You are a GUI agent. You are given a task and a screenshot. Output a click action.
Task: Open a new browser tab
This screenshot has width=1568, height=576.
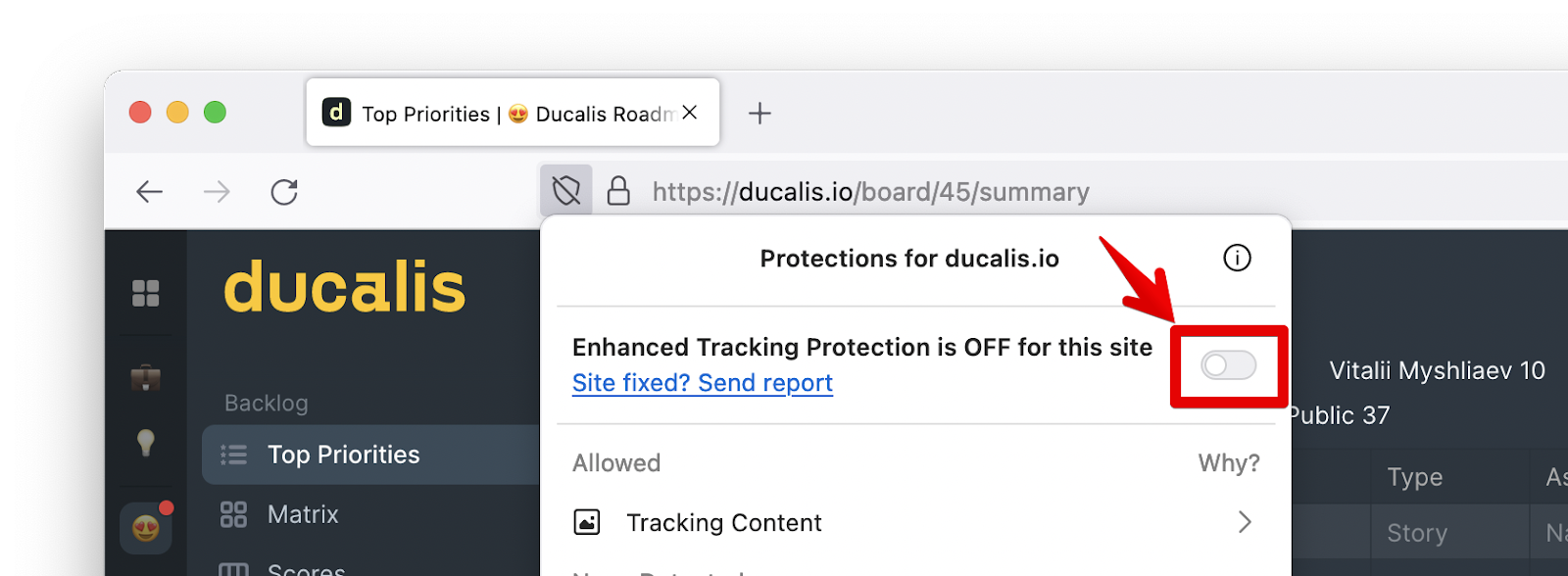point(759,114)
